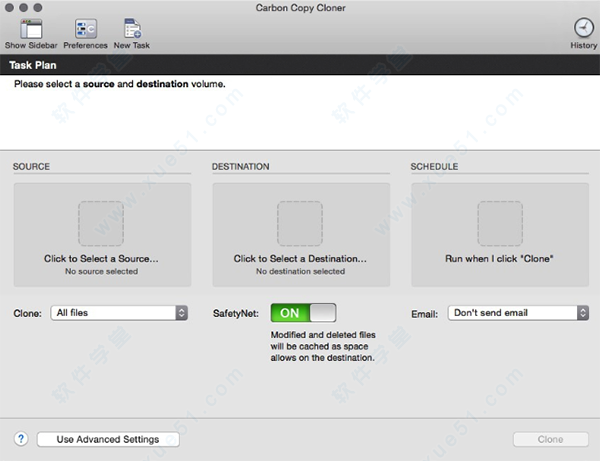This screenshot has width=600, height=461.
Task: Open the Email 'Don't send email' dropdown
Action: (518, 313)
